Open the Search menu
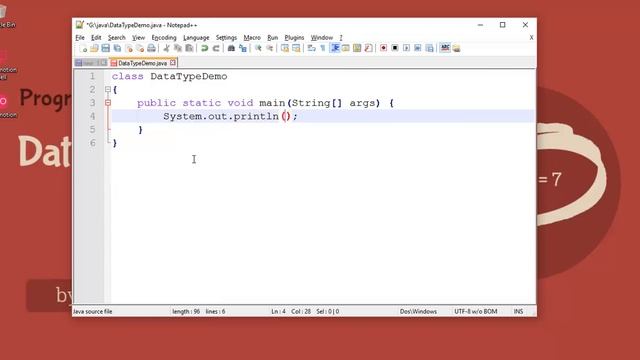Screen dimensions: 640x360 tap(117, 38)
